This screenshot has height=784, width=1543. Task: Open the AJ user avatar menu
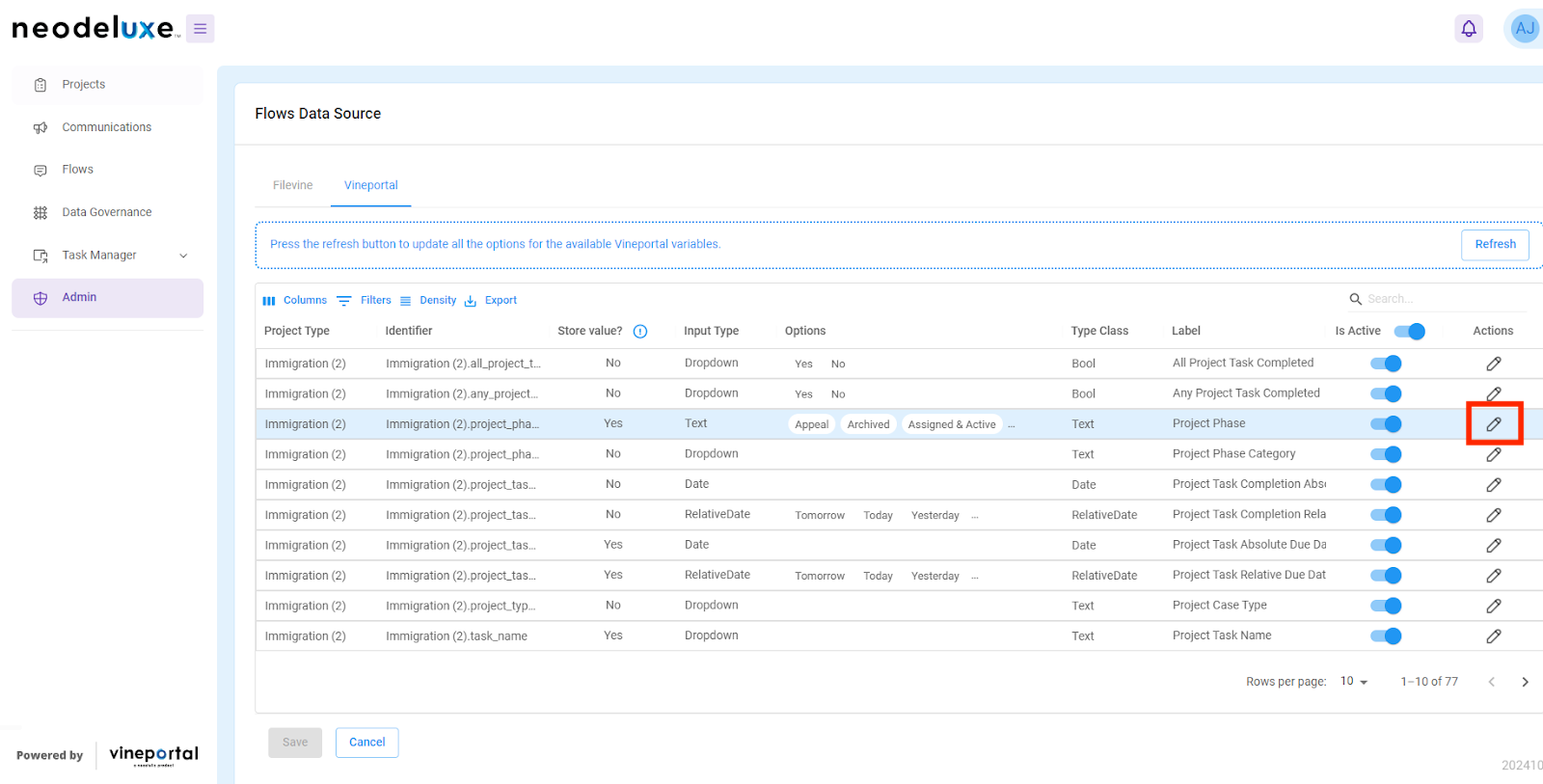1525,29
